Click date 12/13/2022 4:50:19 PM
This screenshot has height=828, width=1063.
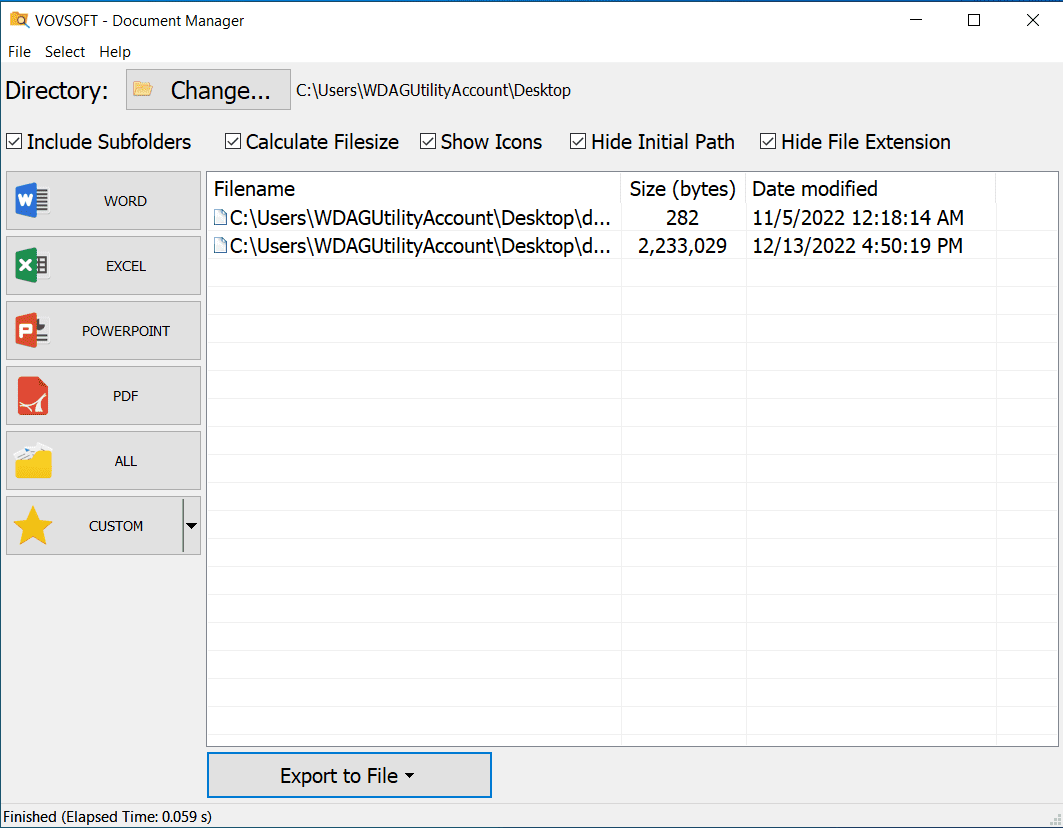857,246
